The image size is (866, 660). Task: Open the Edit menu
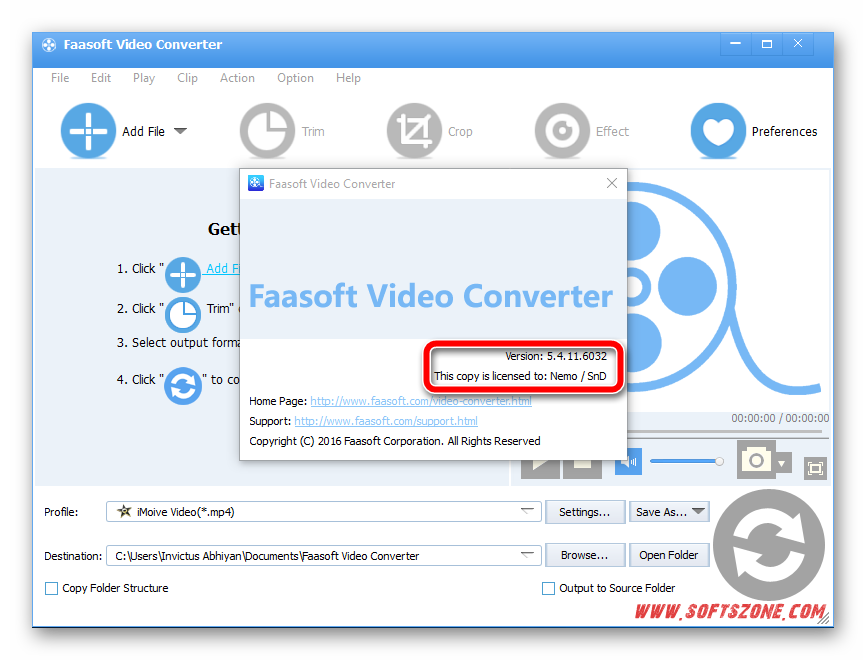(101, 78)
